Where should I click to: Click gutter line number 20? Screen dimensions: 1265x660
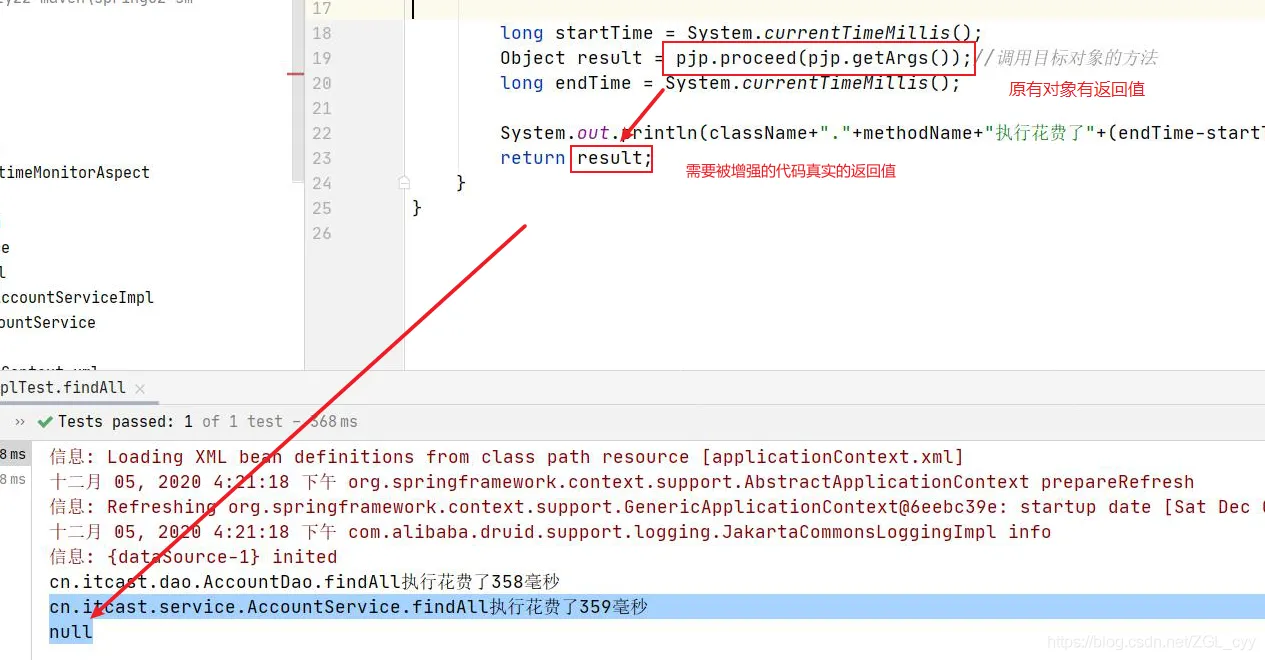pyautogui.click(x=321, y=83)
